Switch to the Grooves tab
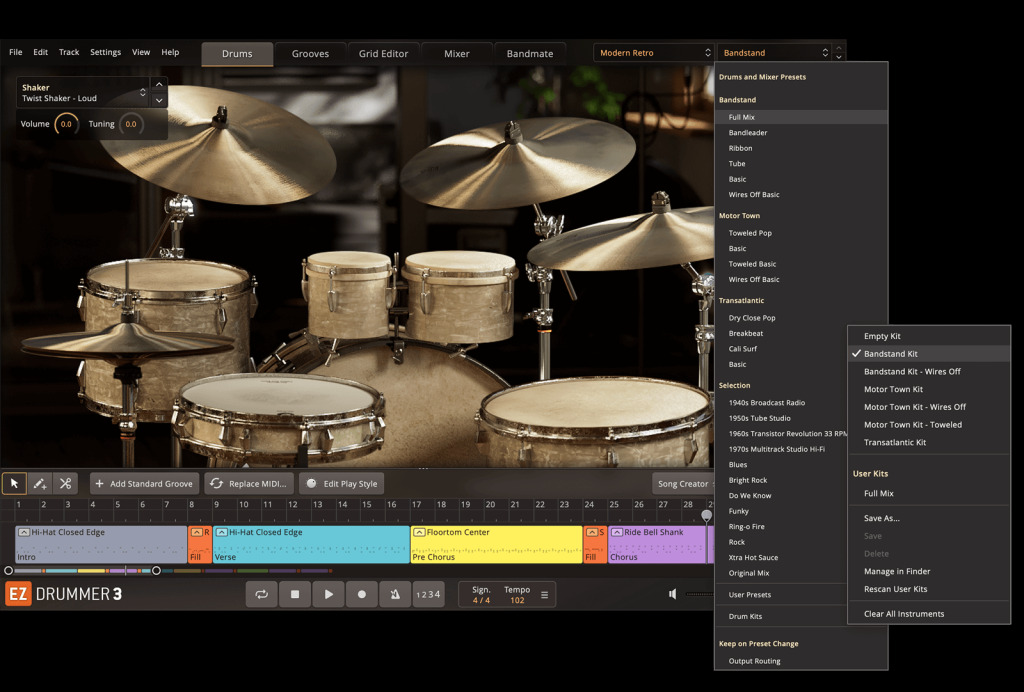Image resolution: width=1024 pixels, height=692 pixels. (310, 54)
